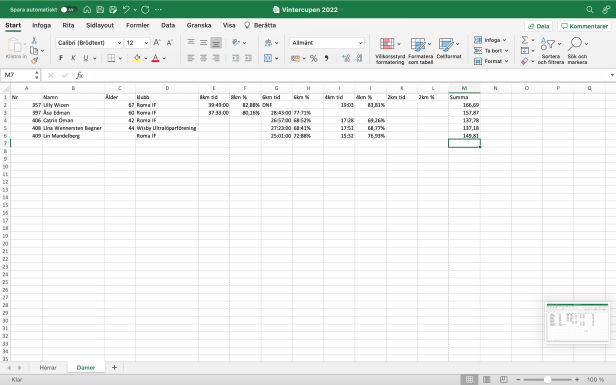Select the Italic (K) formatting icon

(73, 58)
